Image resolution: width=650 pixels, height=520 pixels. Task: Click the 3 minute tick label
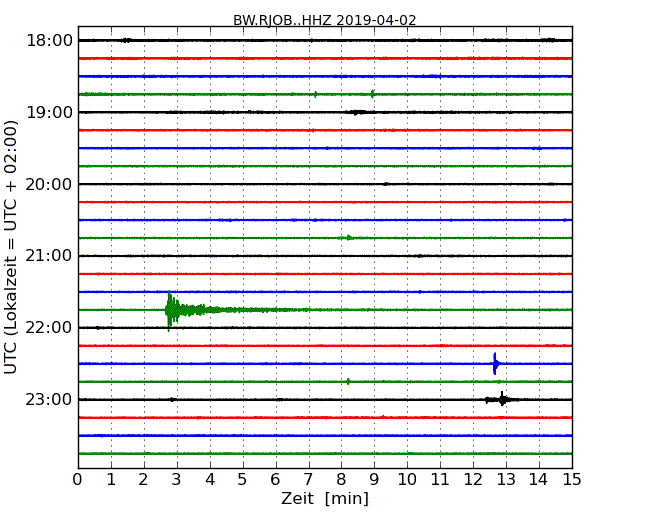pos(177,480)
